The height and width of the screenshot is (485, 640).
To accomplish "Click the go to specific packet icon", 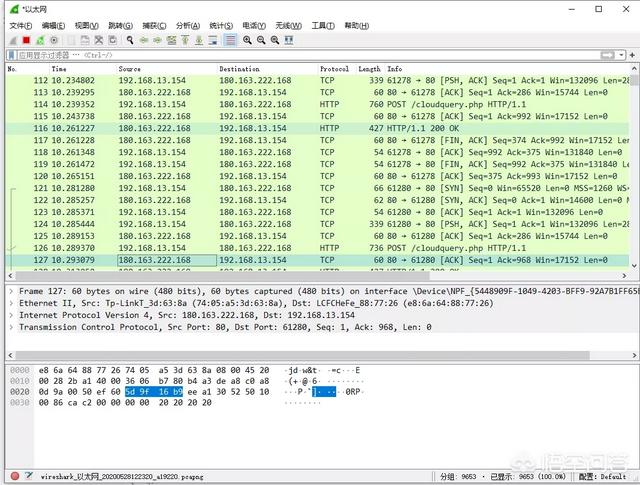I will pyautogui.click(x=171, y=40).
